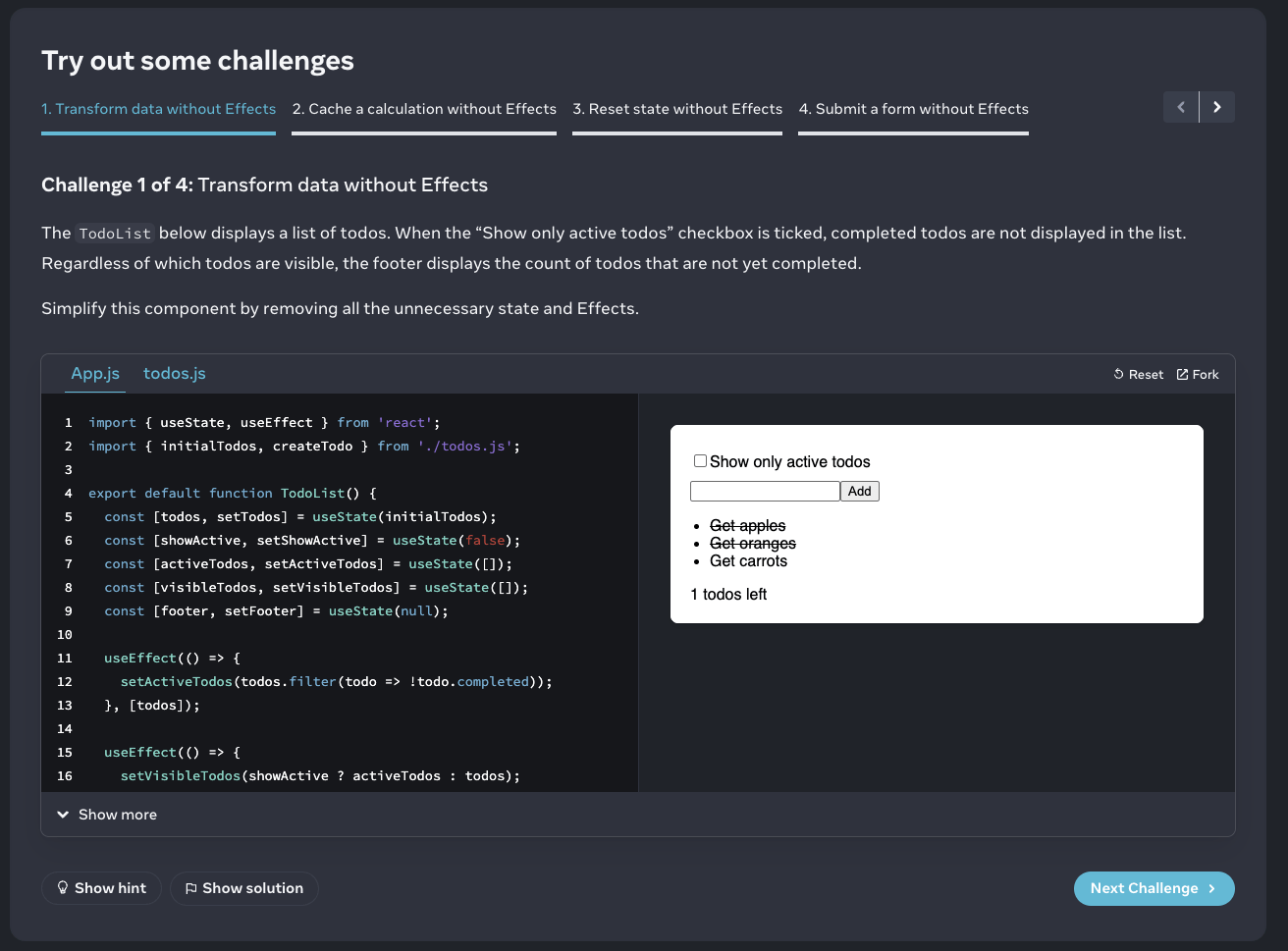Image resolution: width=1288 pixels, height=951 pixels.
Task: Switch to the todos.js file tab
Action: pyautogui.click(x=175, y=373)
